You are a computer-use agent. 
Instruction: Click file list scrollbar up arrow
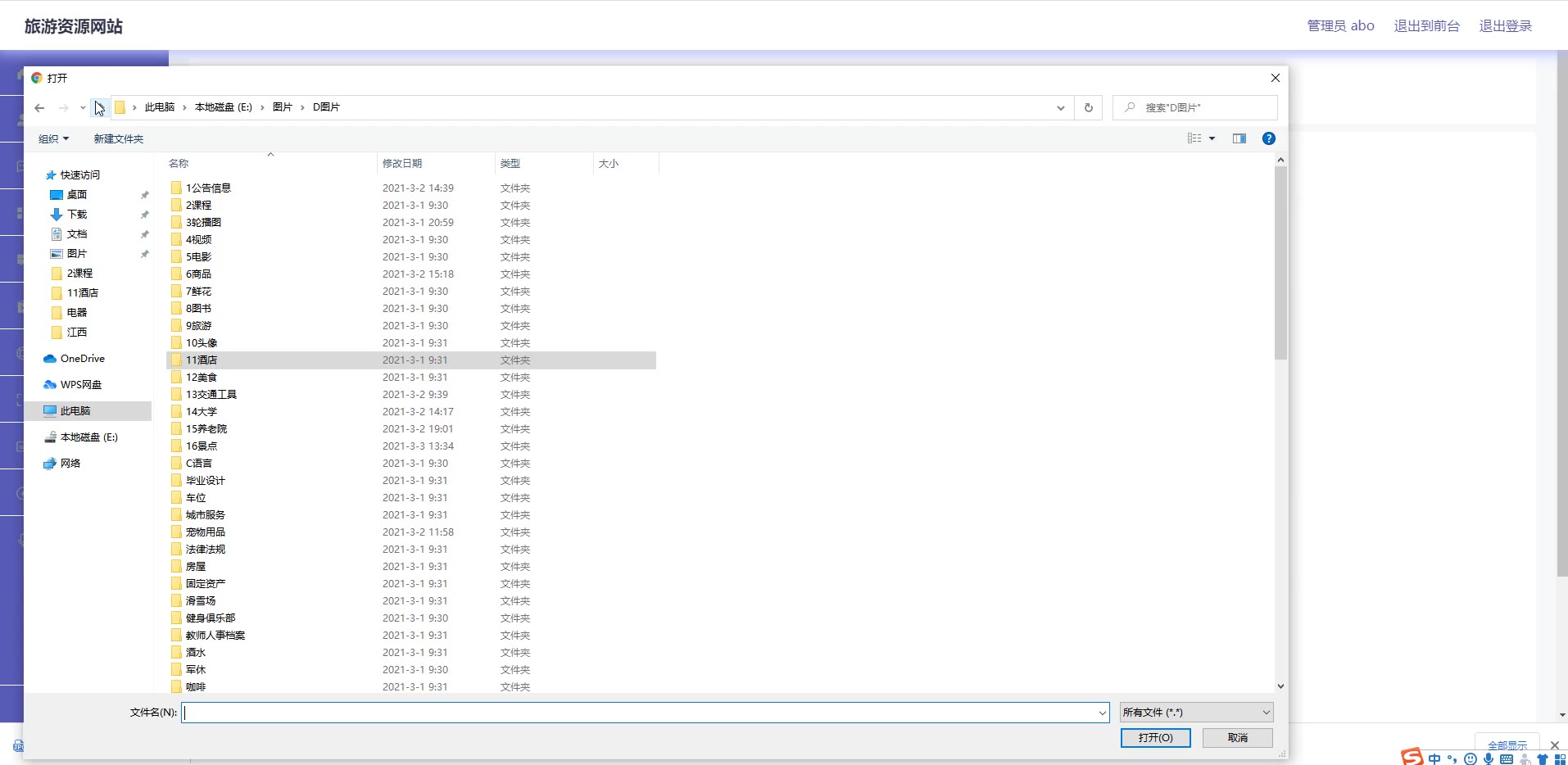(x=1280, y=161)
